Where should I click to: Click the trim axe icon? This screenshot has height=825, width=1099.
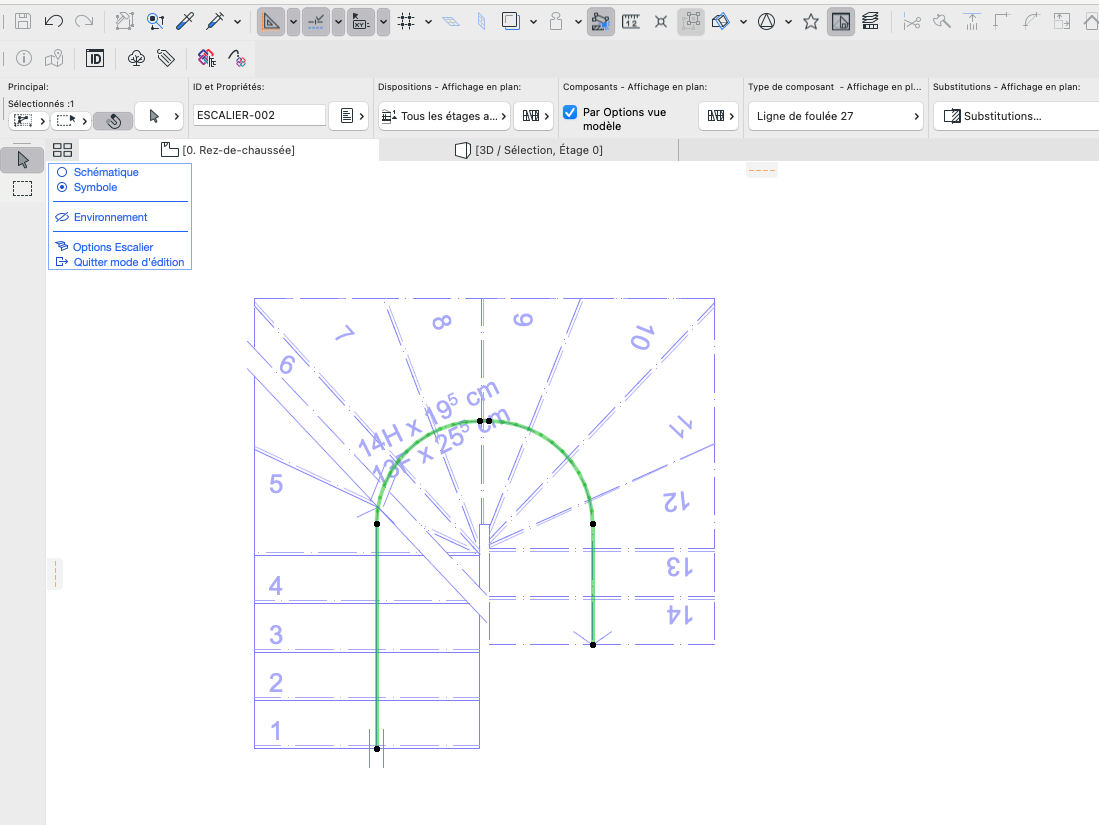pos(941,22)
